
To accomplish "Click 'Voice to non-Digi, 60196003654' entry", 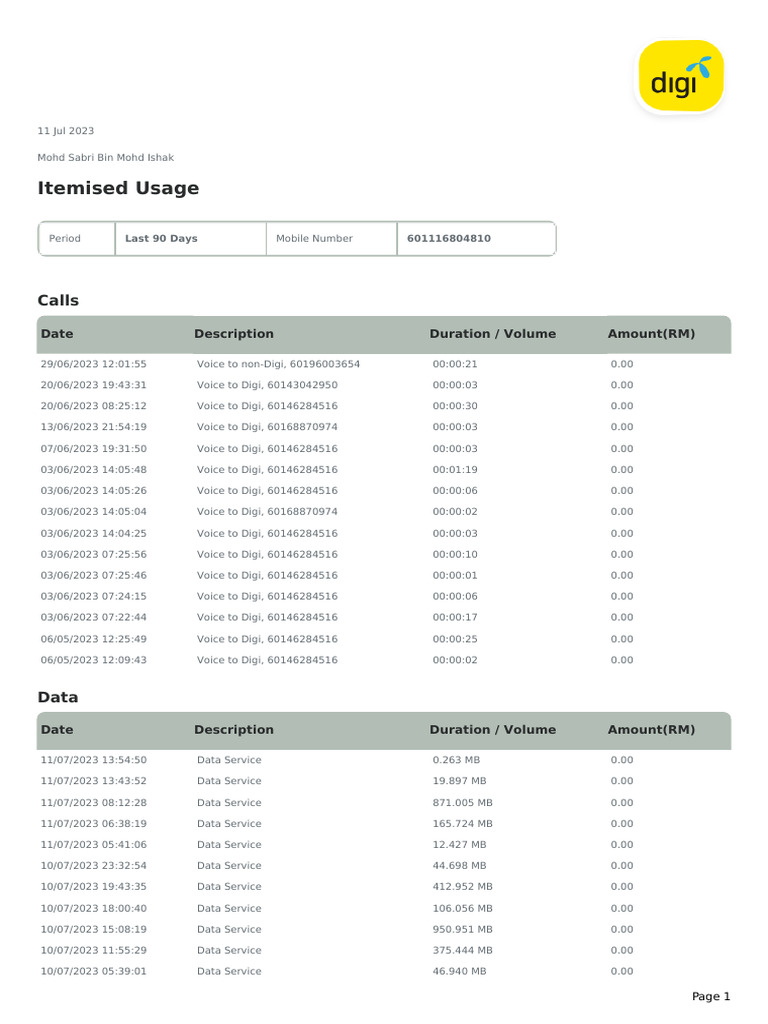I will (x=278, y=364).
